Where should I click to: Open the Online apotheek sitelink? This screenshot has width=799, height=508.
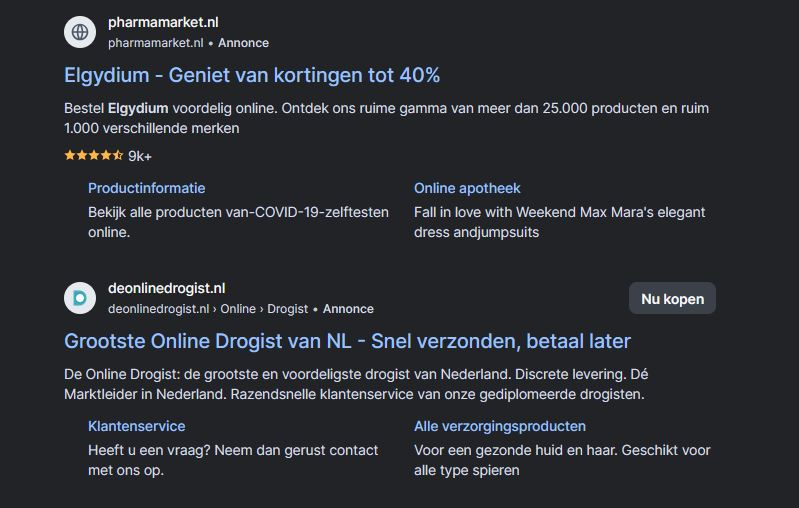467,188
